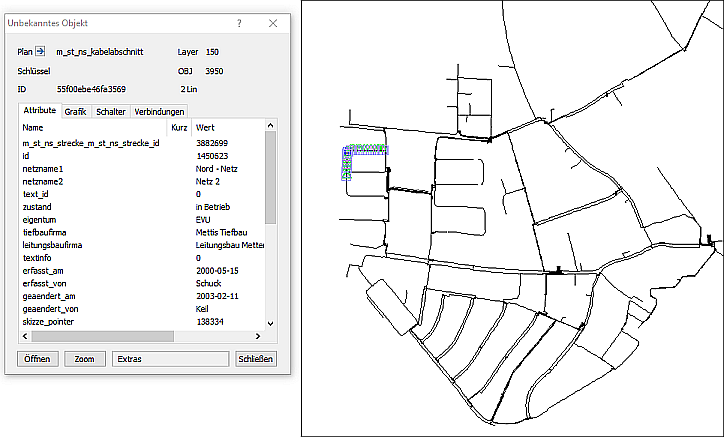
Task: Open the Schalter tab
Action: 110,112
